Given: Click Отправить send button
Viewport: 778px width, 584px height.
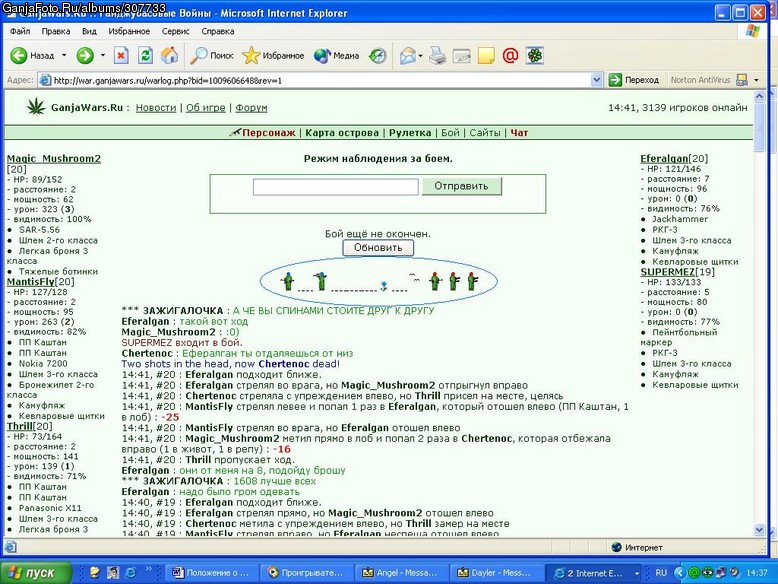Looking at the screenshot, I should [x=461, y=186].
